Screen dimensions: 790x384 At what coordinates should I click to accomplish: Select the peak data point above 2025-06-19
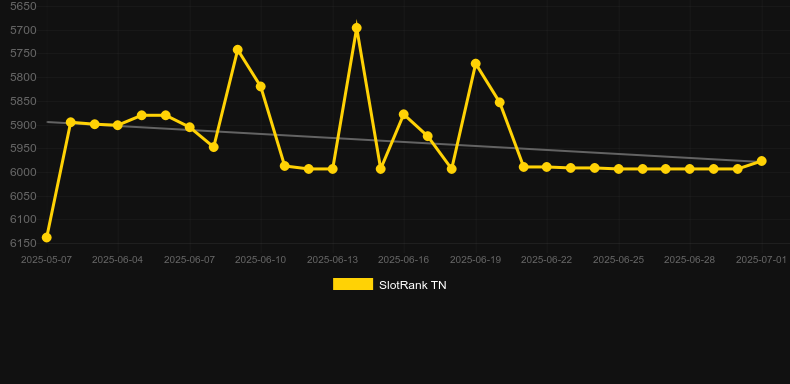click(x=476, y=63)
